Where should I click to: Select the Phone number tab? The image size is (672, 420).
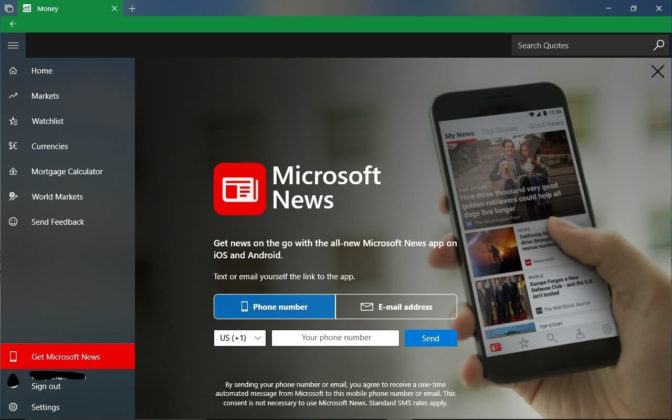(x=275, y=307)
